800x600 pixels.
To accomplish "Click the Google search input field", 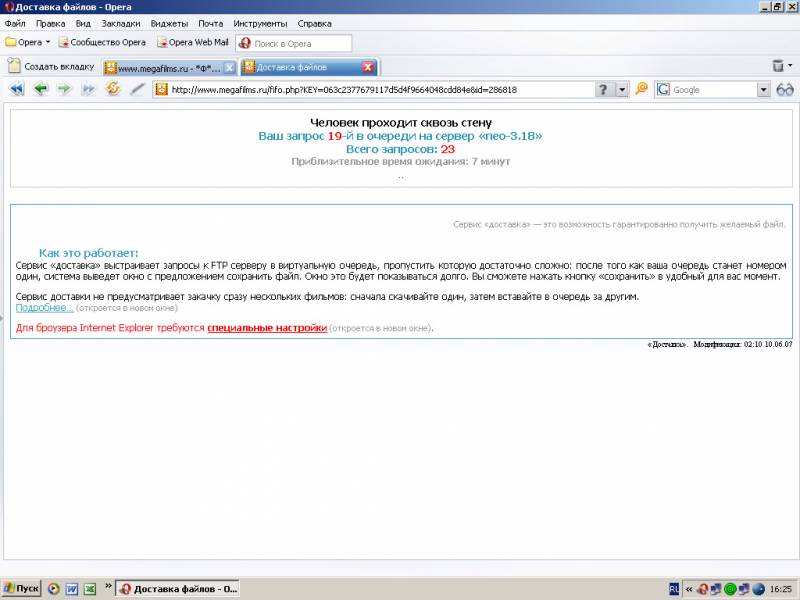I will 713,90.
